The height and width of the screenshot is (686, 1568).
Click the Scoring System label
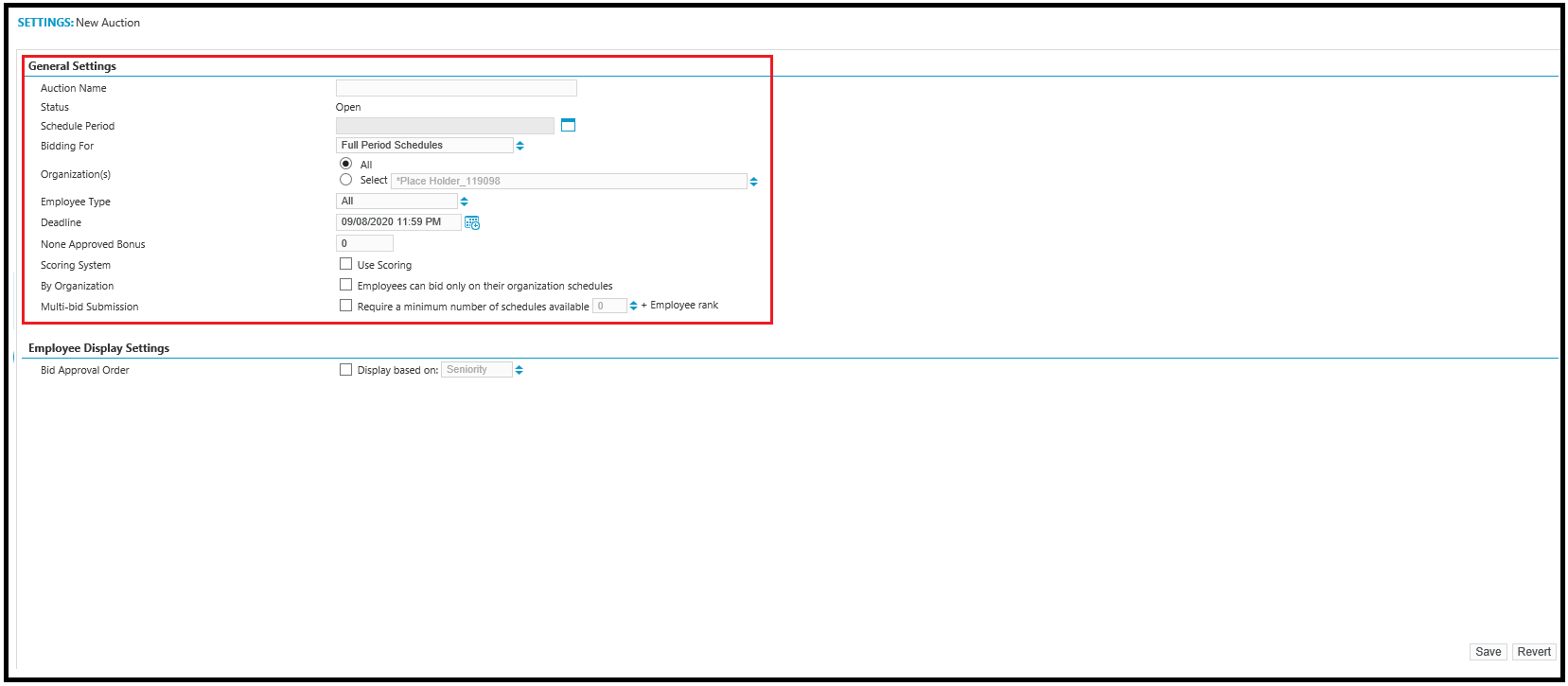point(76,265)
